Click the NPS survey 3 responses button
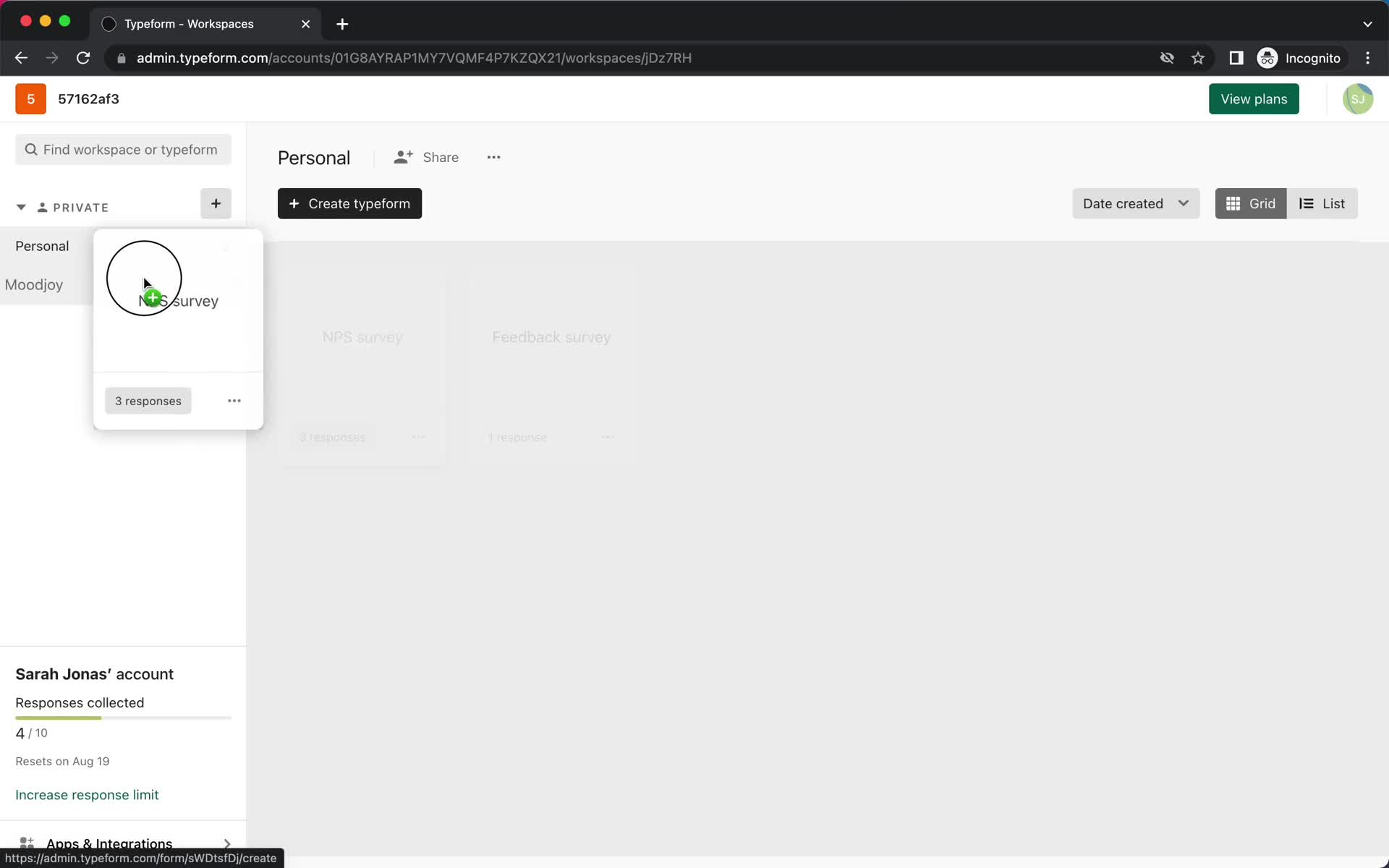The image size is (1389, 868). pos(148,401)
